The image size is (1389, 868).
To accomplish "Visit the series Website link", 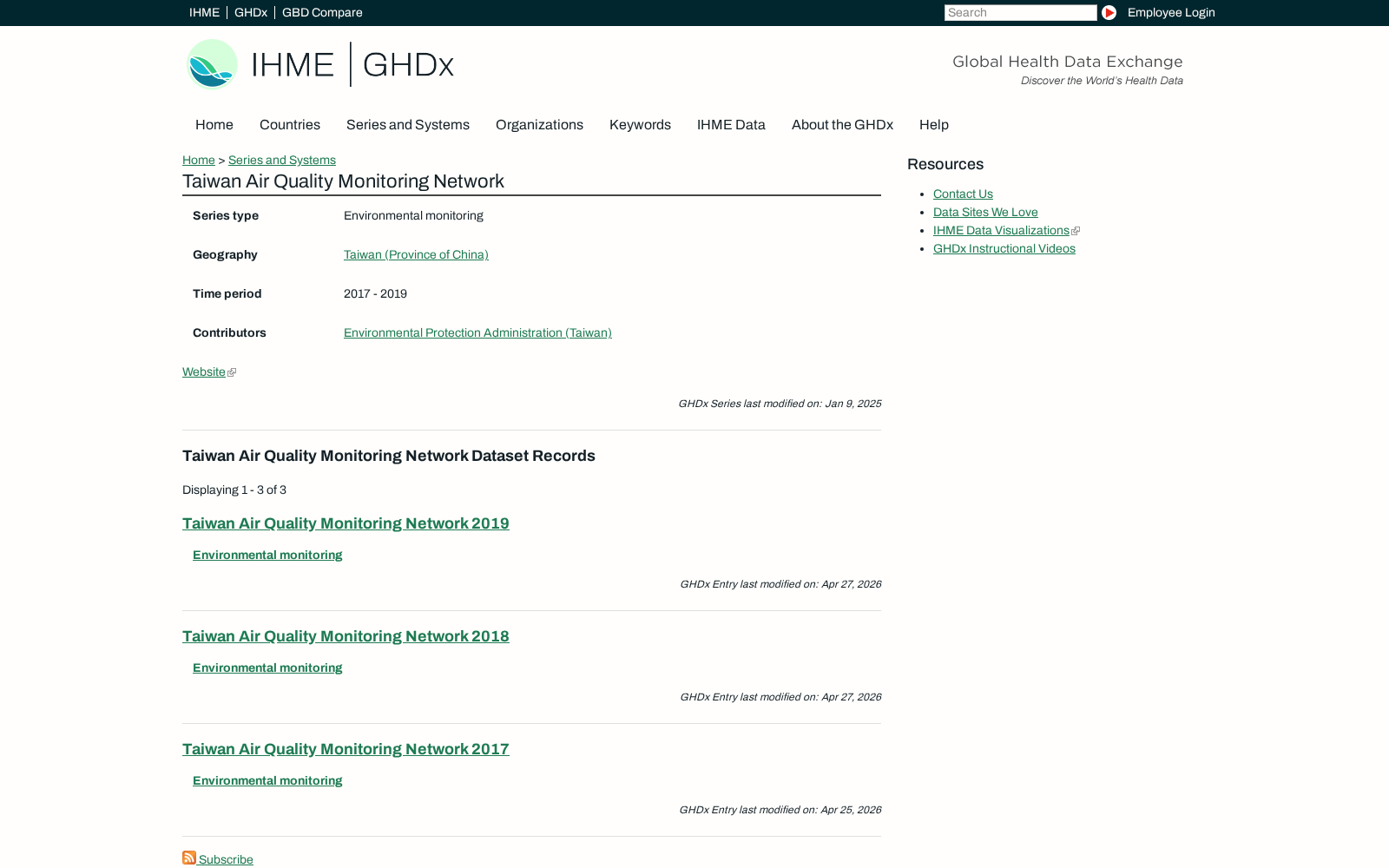I will [x=204, y=372].
